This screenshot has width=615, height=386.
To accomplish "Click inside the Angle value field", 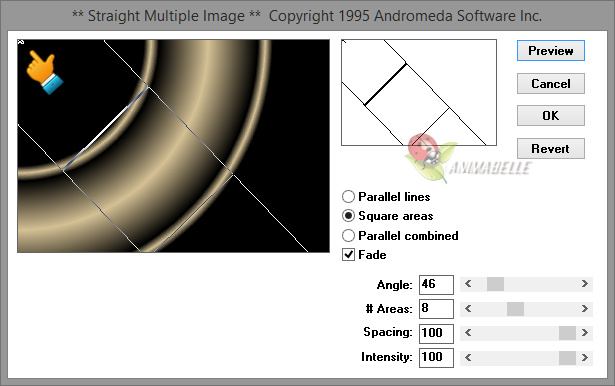I will click(436, 284).
